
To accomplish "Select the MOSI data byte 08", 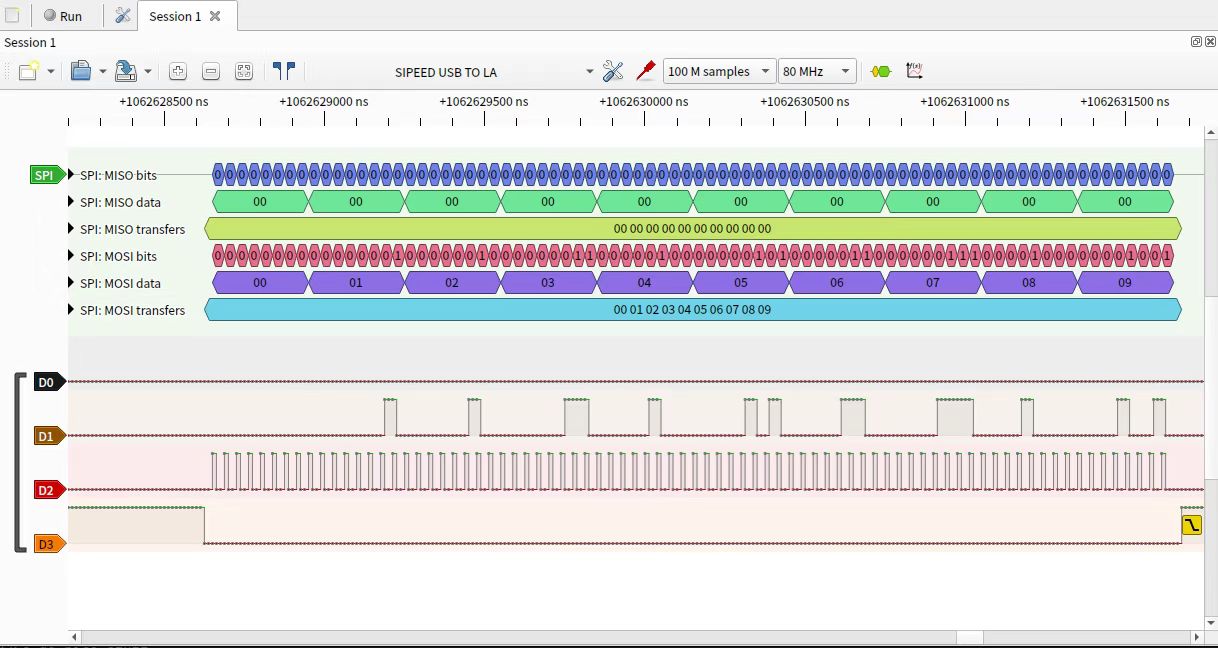I will 1028,283.
